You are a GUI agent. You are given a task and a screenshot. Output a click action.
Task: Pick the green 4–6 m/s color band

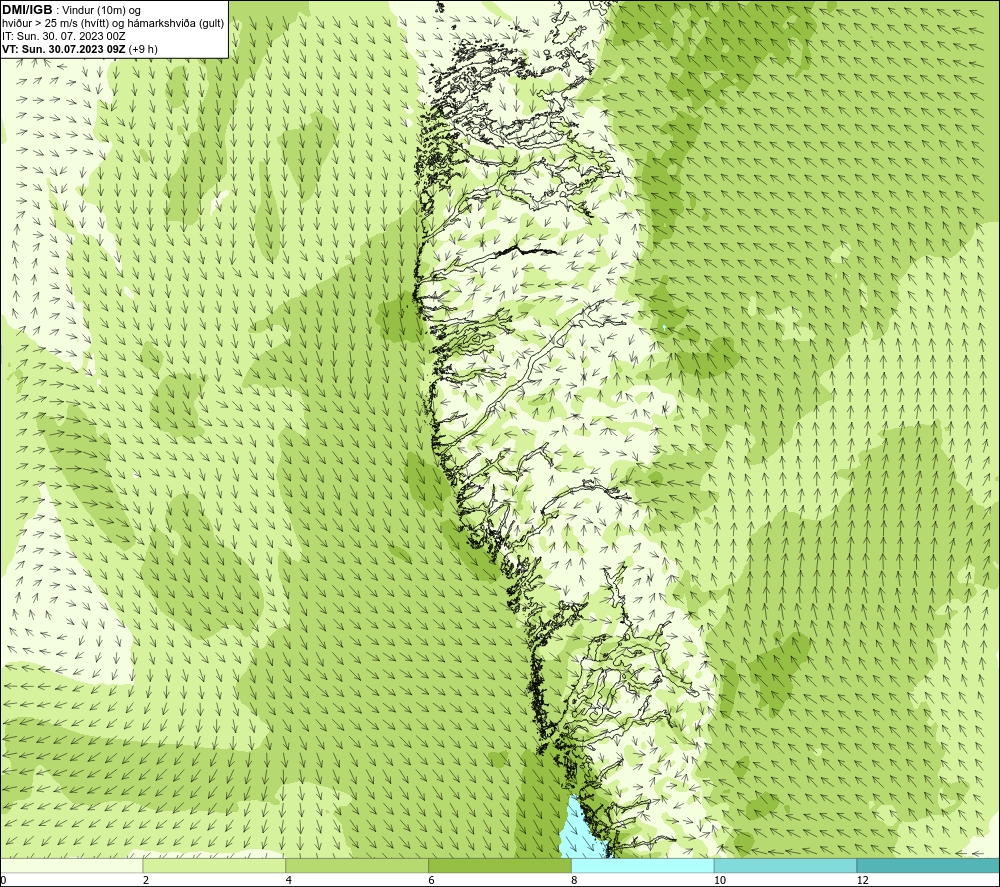click(357, 865)
